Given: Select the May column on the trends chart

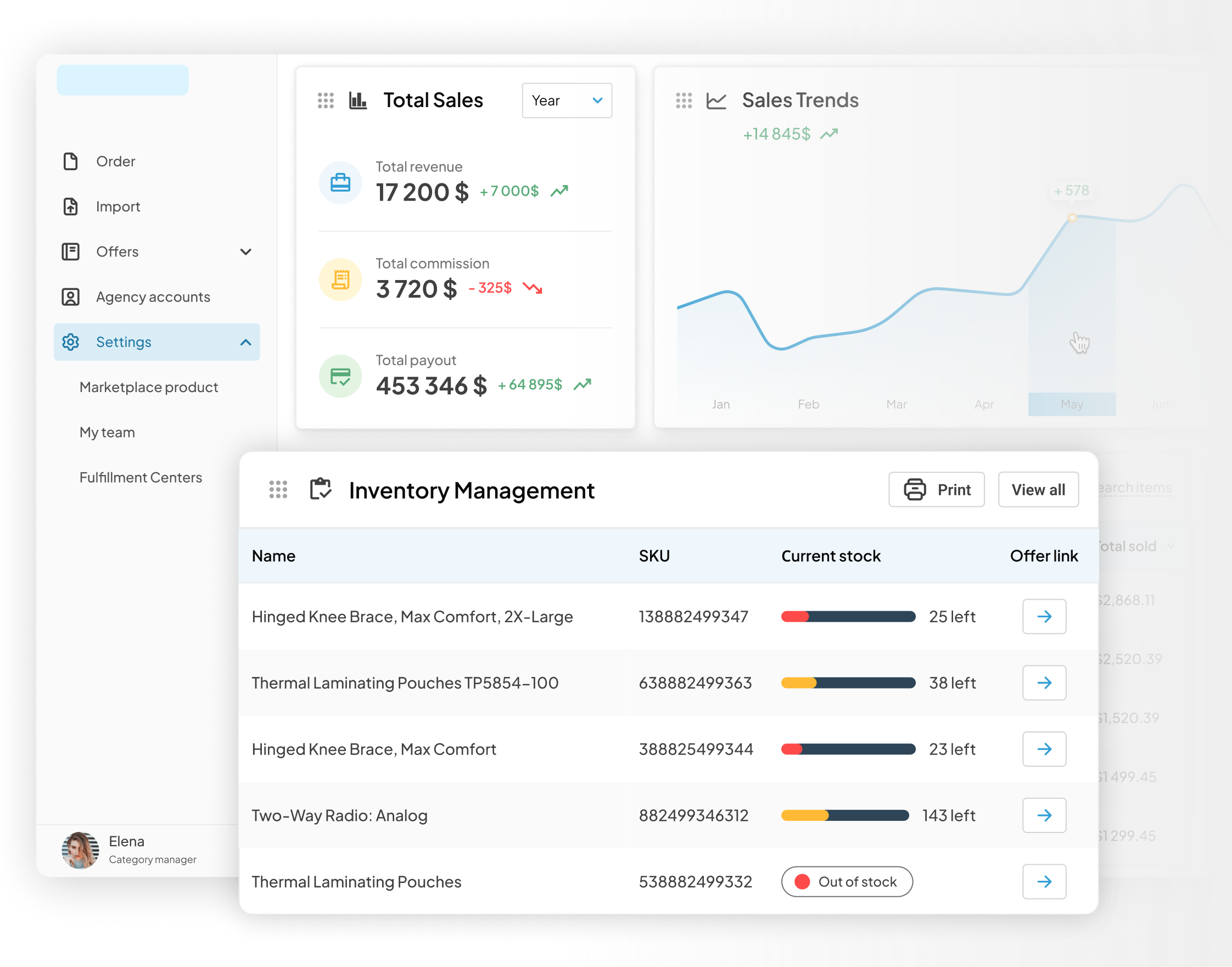Looking at the screenshot, I should (x=1071, y=404).
